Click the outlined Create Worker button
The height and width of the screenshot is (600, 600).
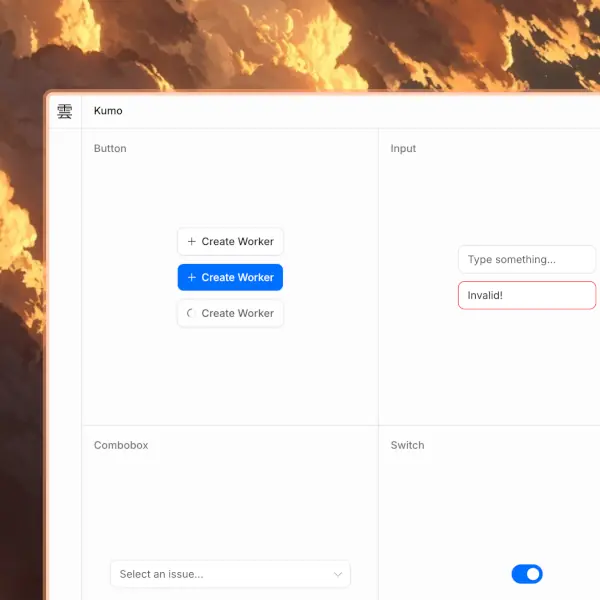click(230, 241)
